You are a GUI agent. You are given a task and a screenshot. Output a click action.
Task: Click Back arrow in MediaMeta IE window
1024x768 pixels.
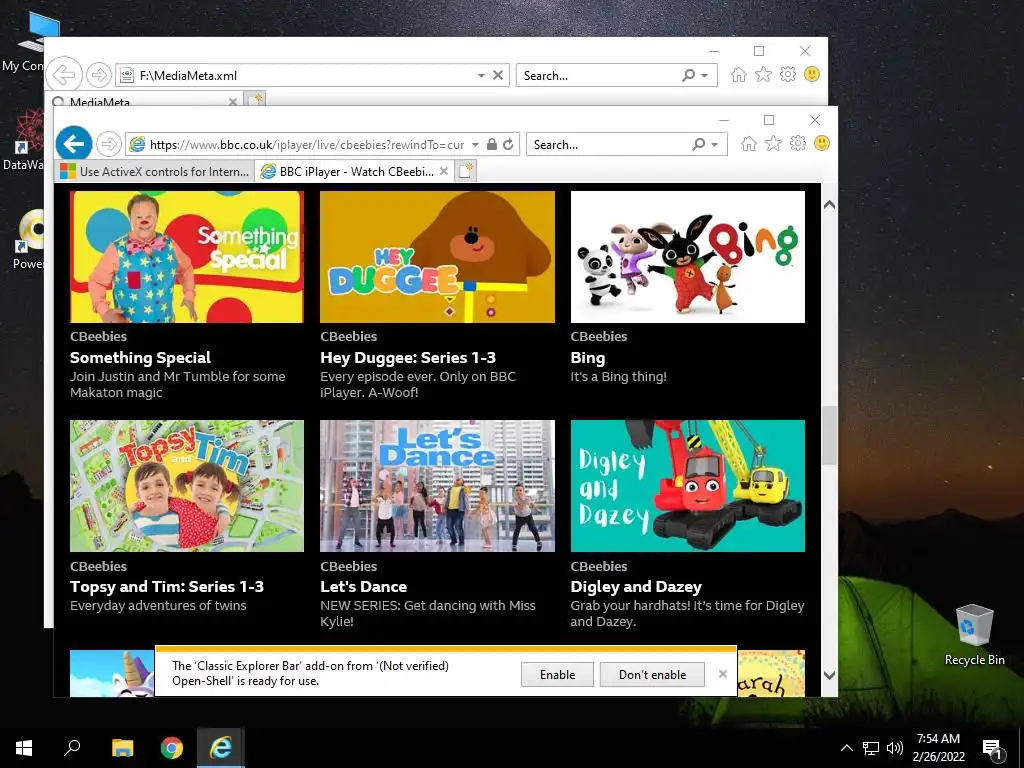coord(64,74)
